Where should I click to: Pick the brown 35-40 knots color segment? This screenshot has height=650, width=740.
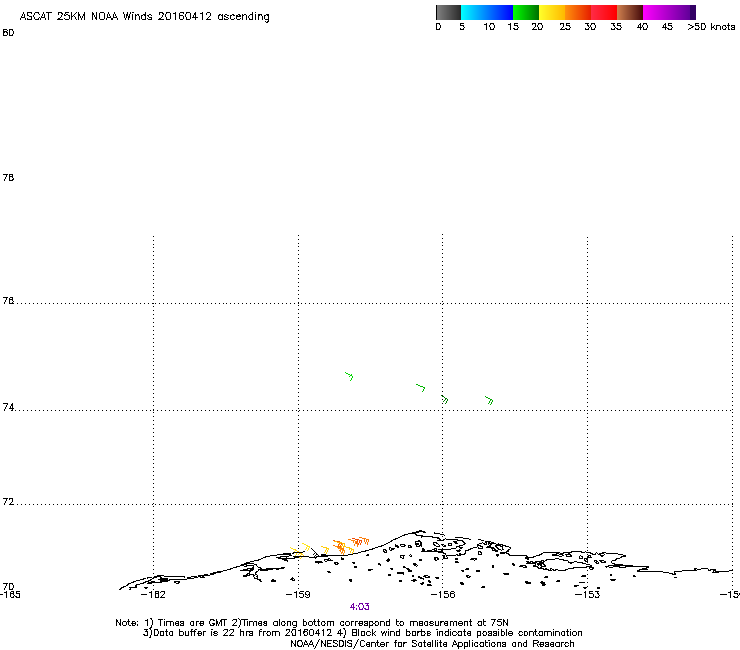coord(630,12)
